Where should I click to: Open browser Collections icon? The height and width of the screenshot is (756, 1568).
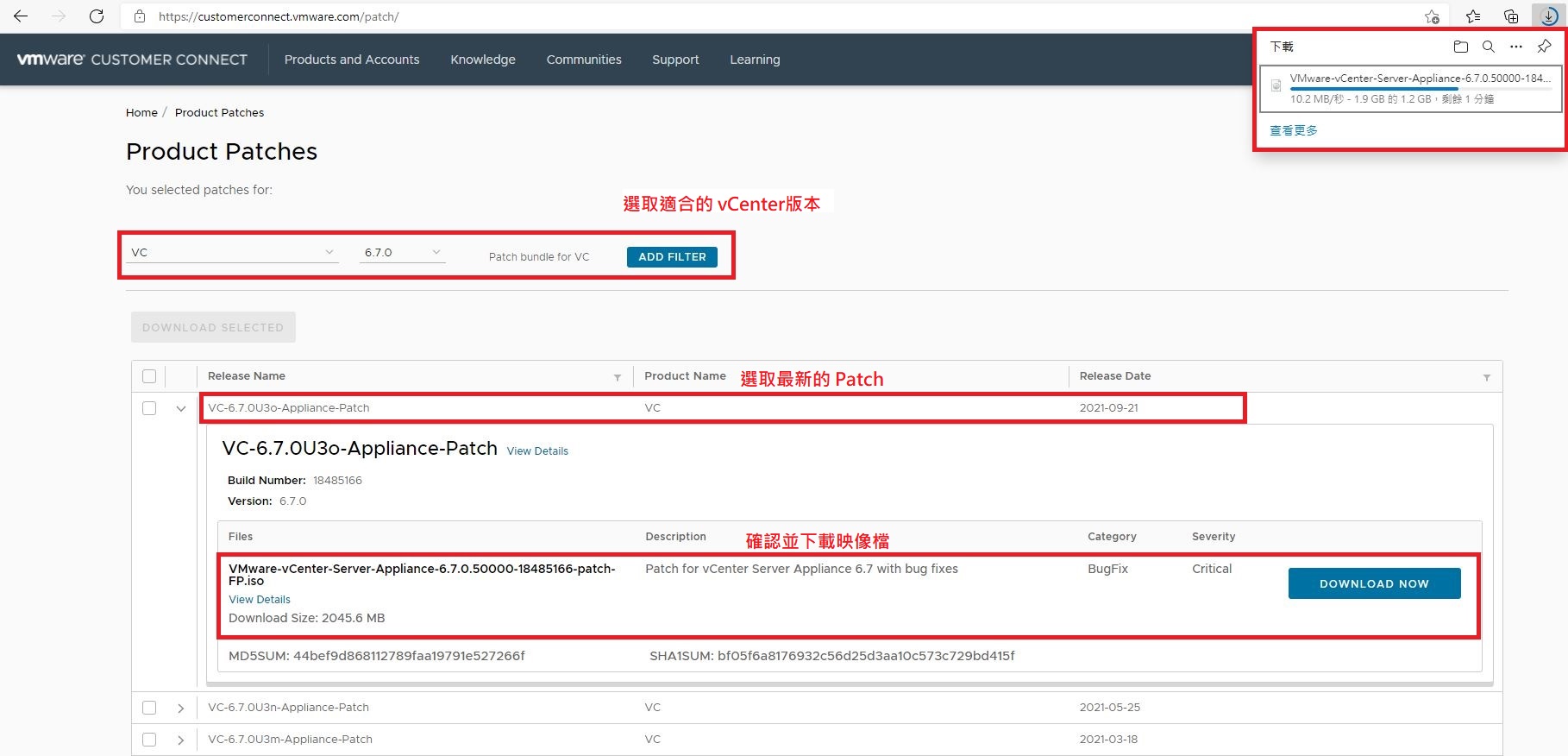pos(1511,16)
